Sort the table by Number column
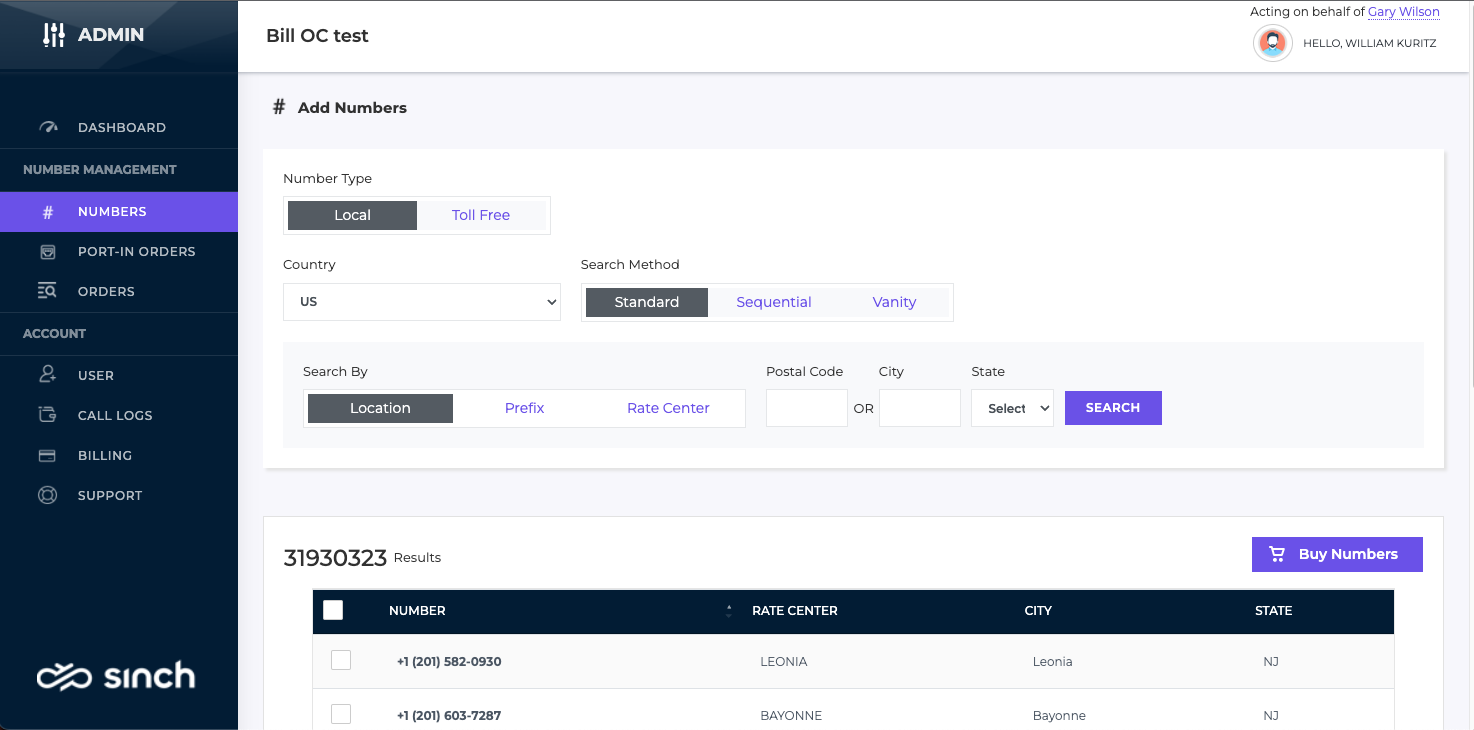Viewport: 1474px width, 730px height. pos(729,610)
